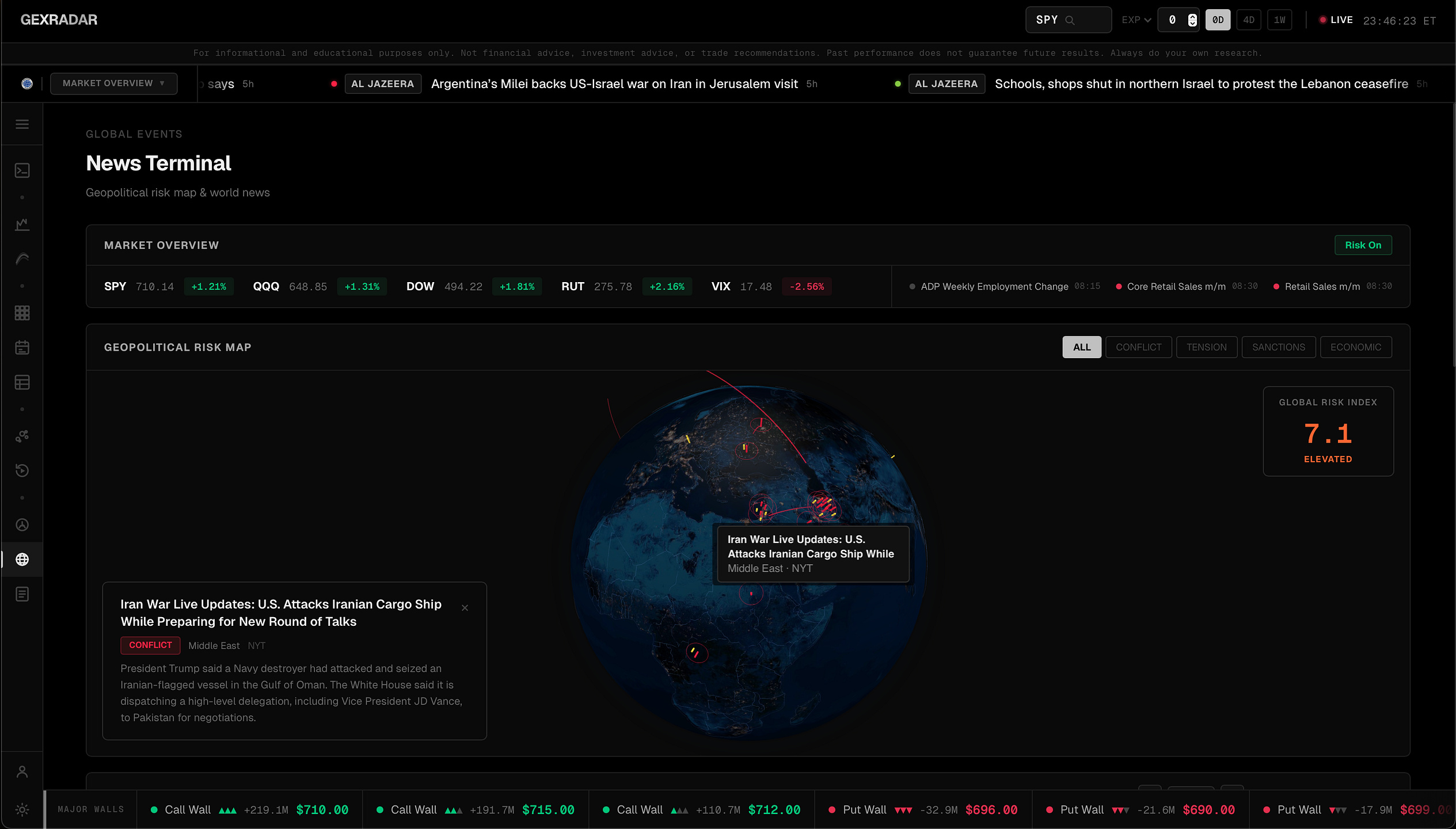
Task: Click the Call Wall $710.00 ticker item
Action: click(249, 810)
